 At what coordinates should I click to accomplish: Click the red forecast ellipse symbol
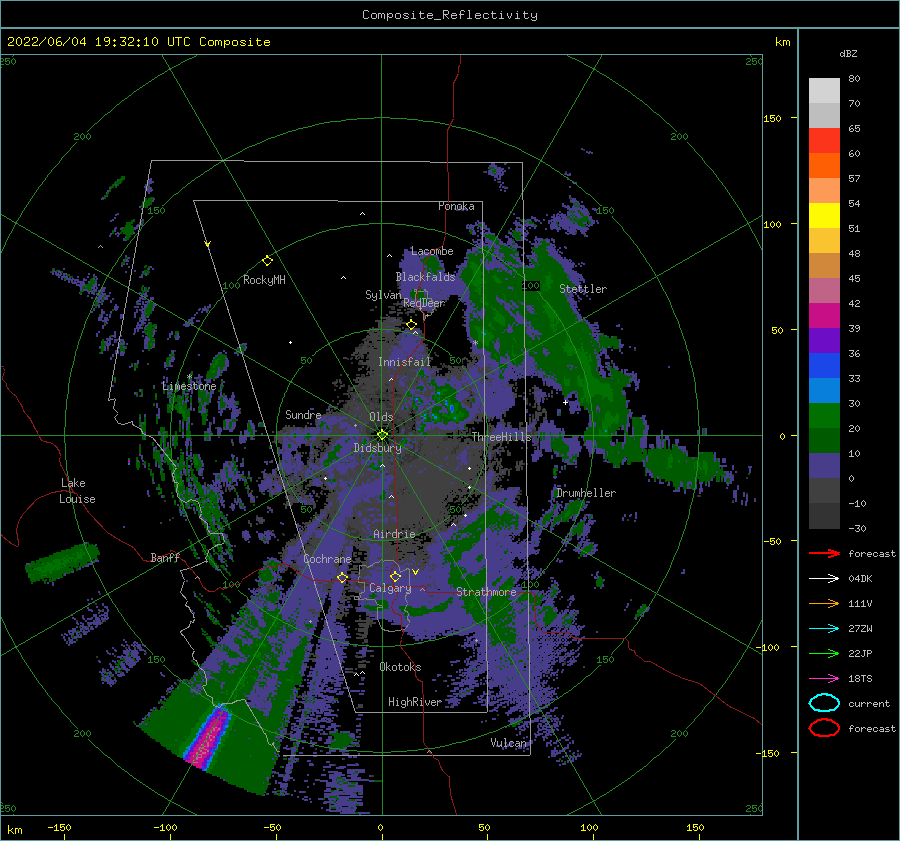824,728
